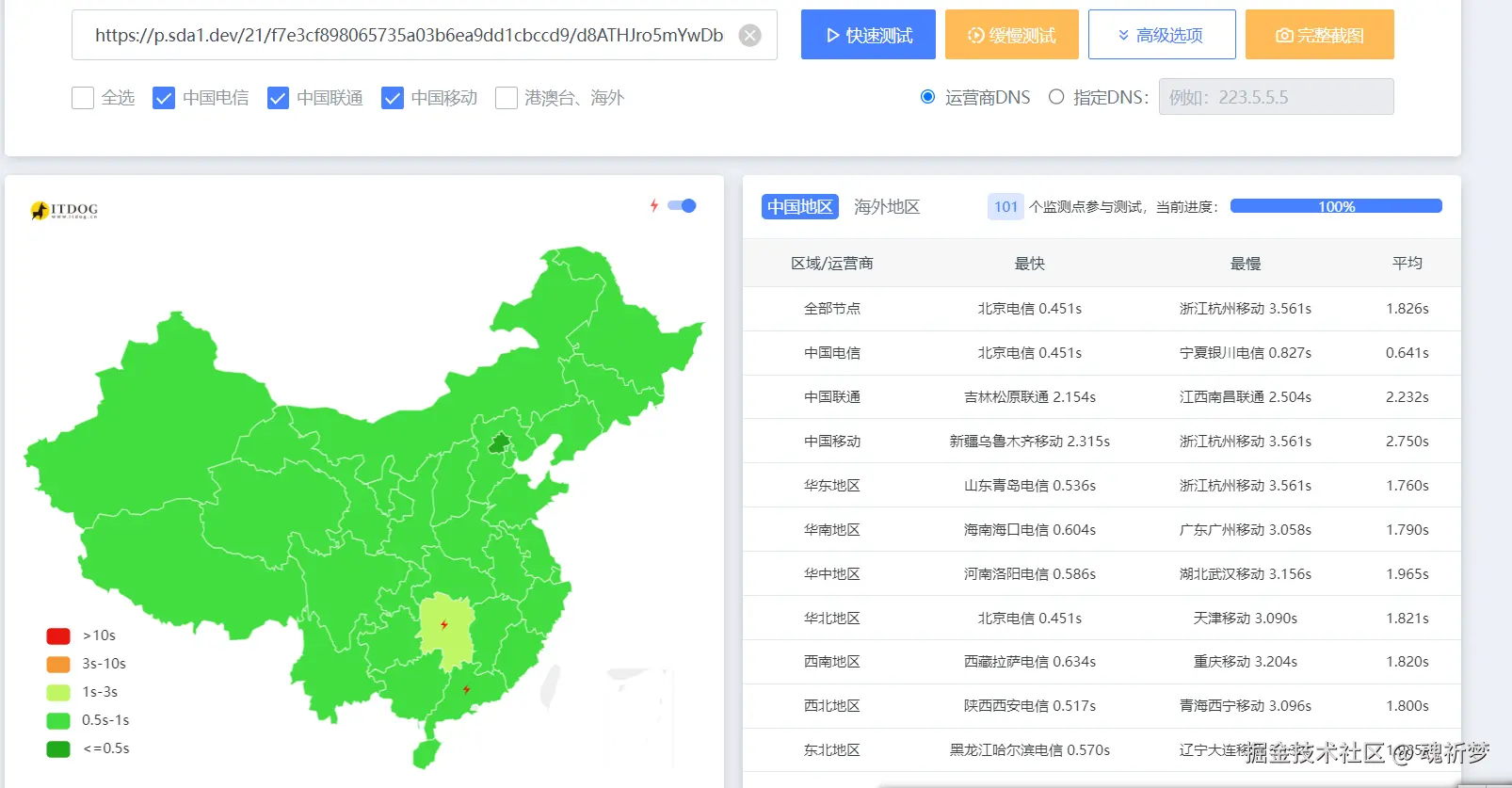Select the 中国电信 table row label
1512x788 pixels.
831,353
